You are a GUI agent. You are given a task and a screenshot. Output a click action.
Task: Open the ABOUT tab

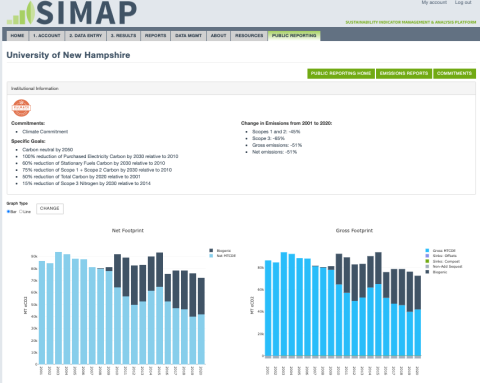219,36
